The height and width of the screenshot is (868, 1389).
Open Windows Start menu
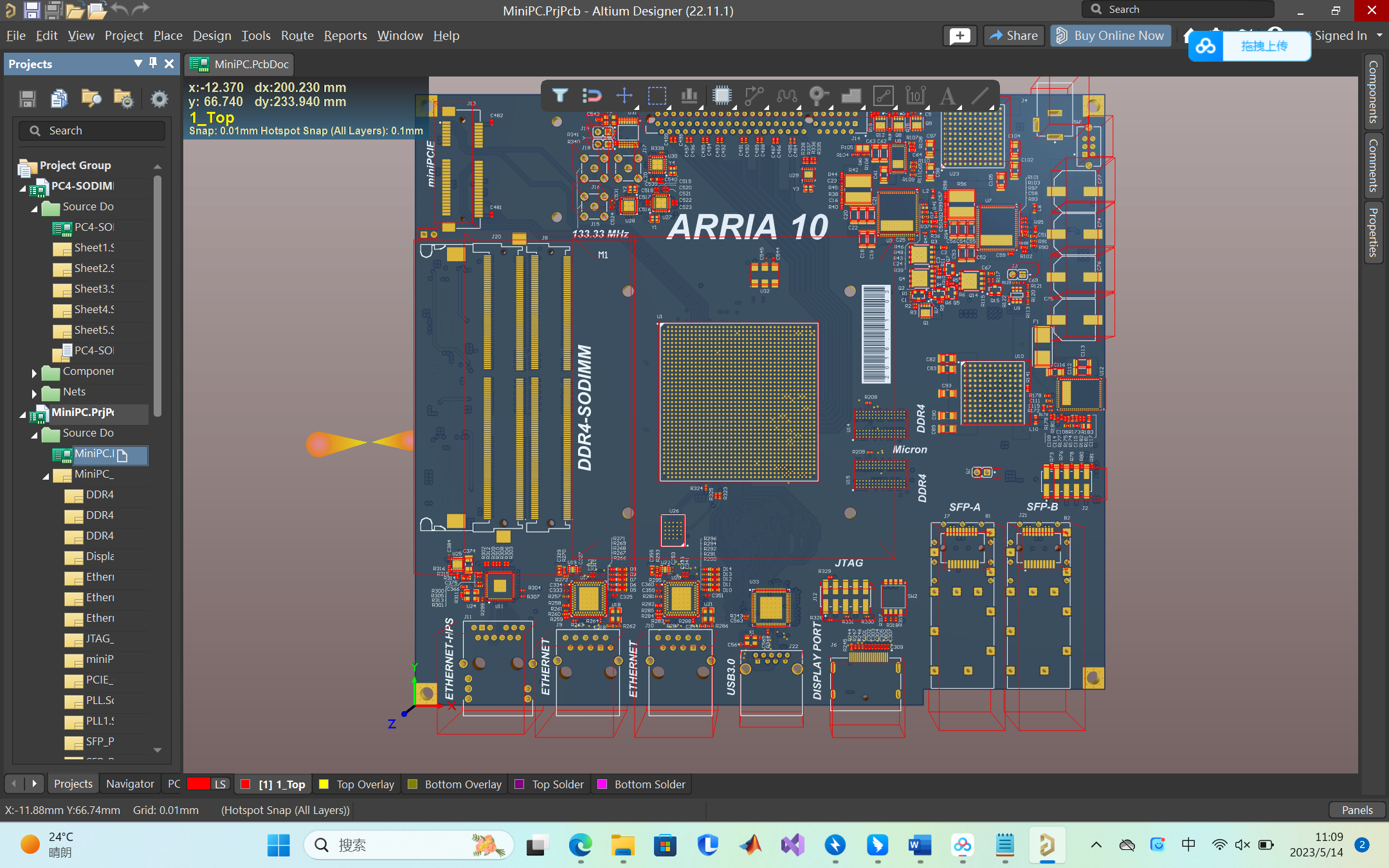coord(278,845)
